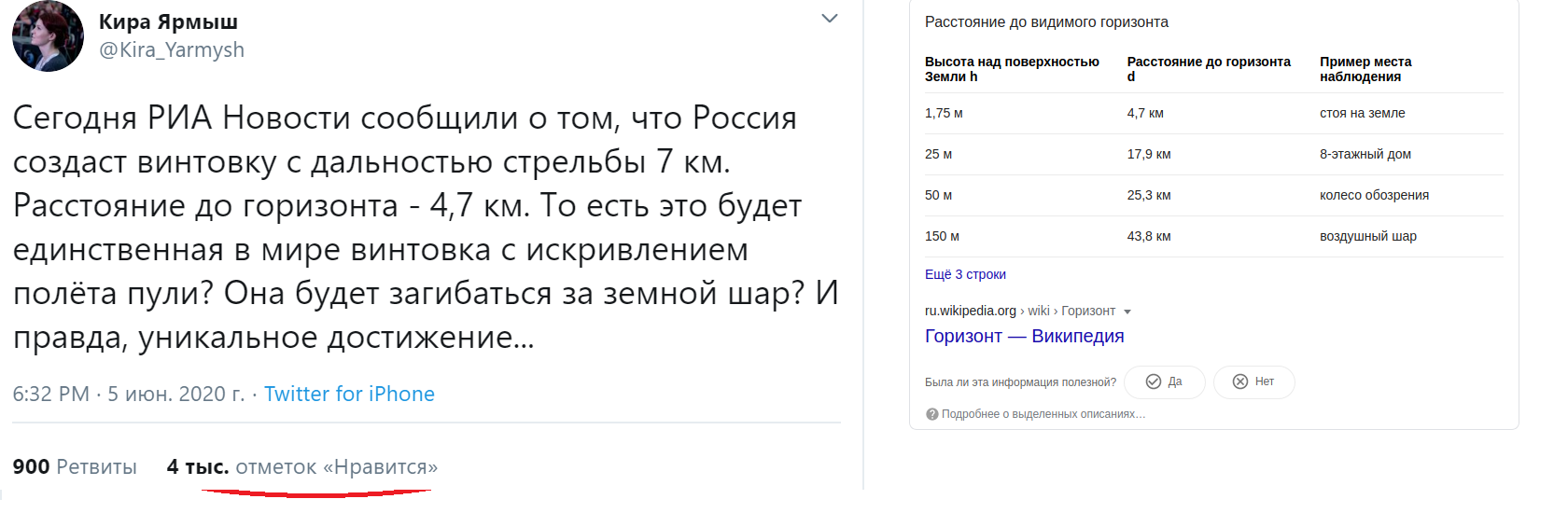This screenshot has width=1568, height=513.
Task: Open the Горизонт — Википедия result
Action: [1024, 337]
